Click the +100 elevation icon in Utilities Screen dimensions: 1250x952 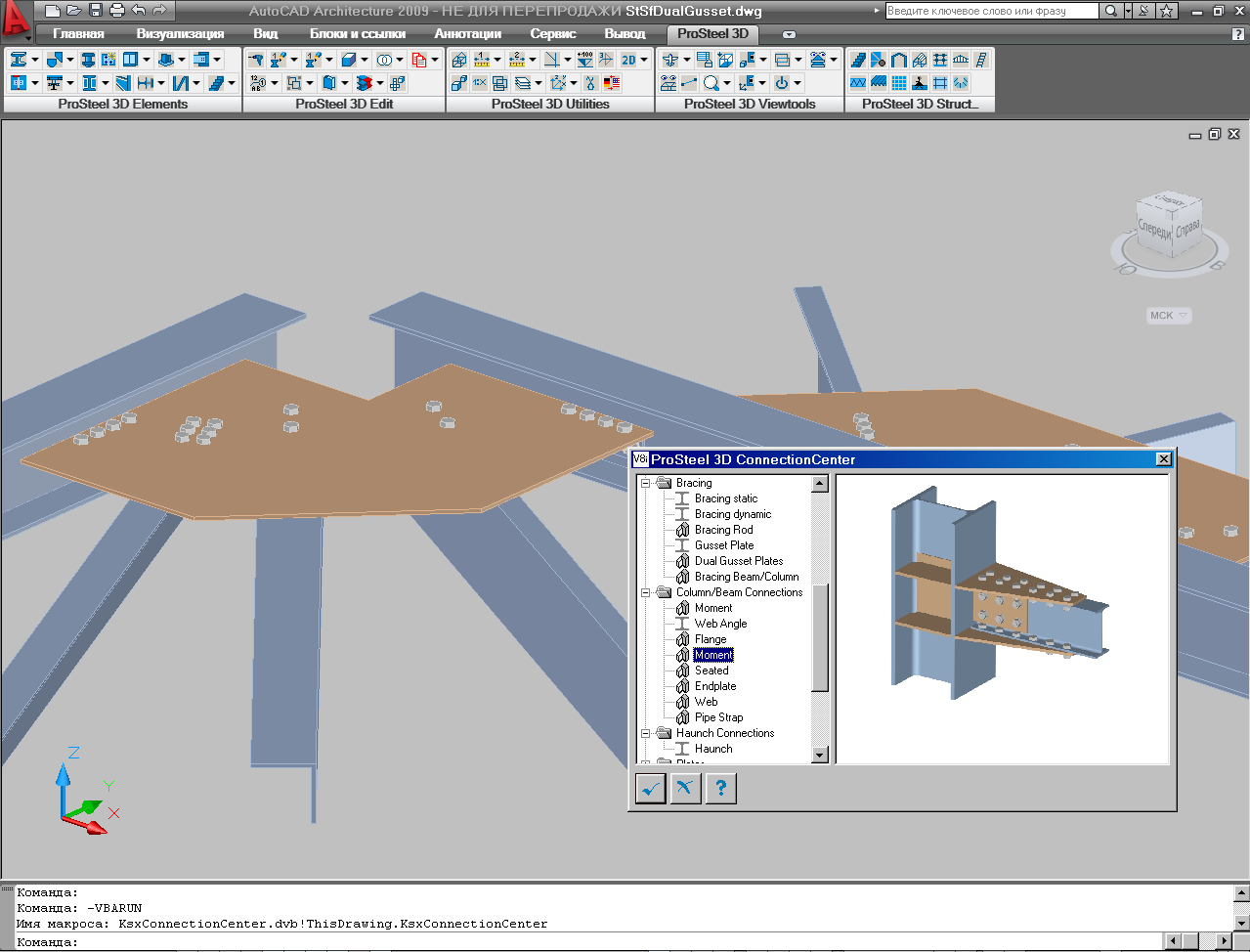click(584, 60)
